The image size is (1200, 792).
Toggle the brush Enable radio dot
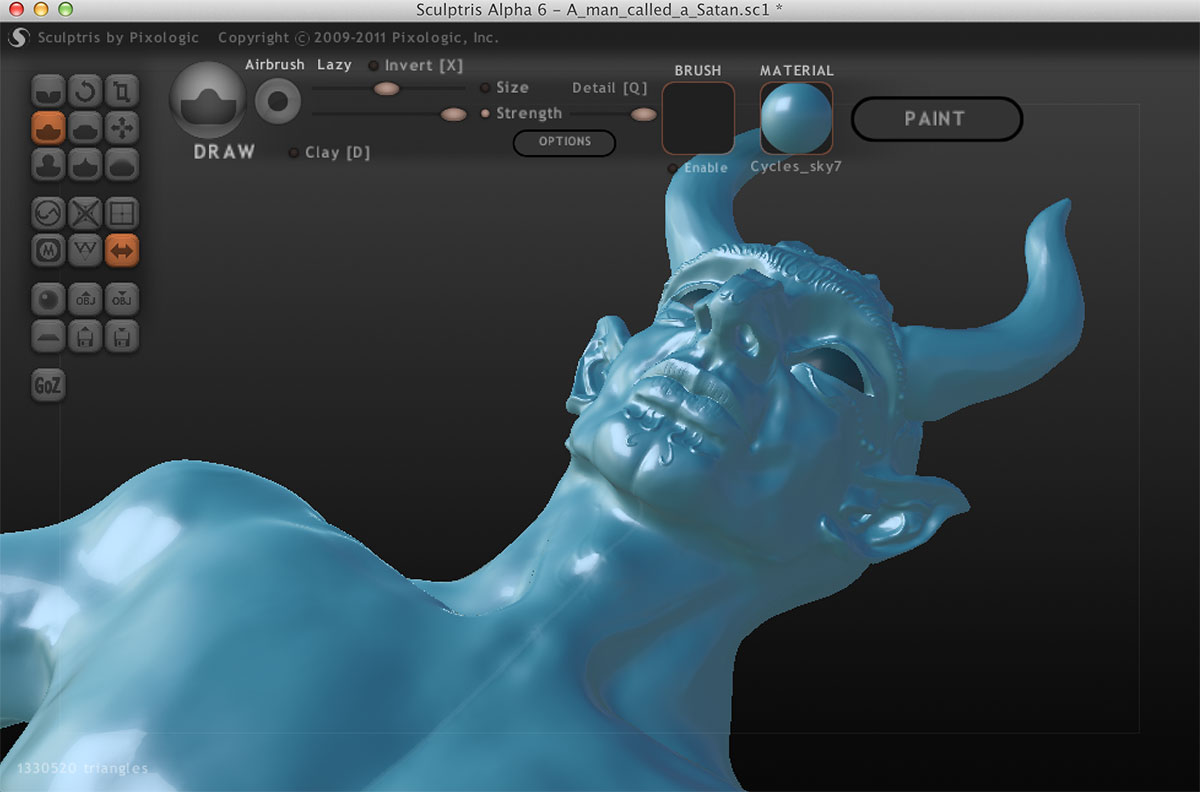tap(673, 168)
